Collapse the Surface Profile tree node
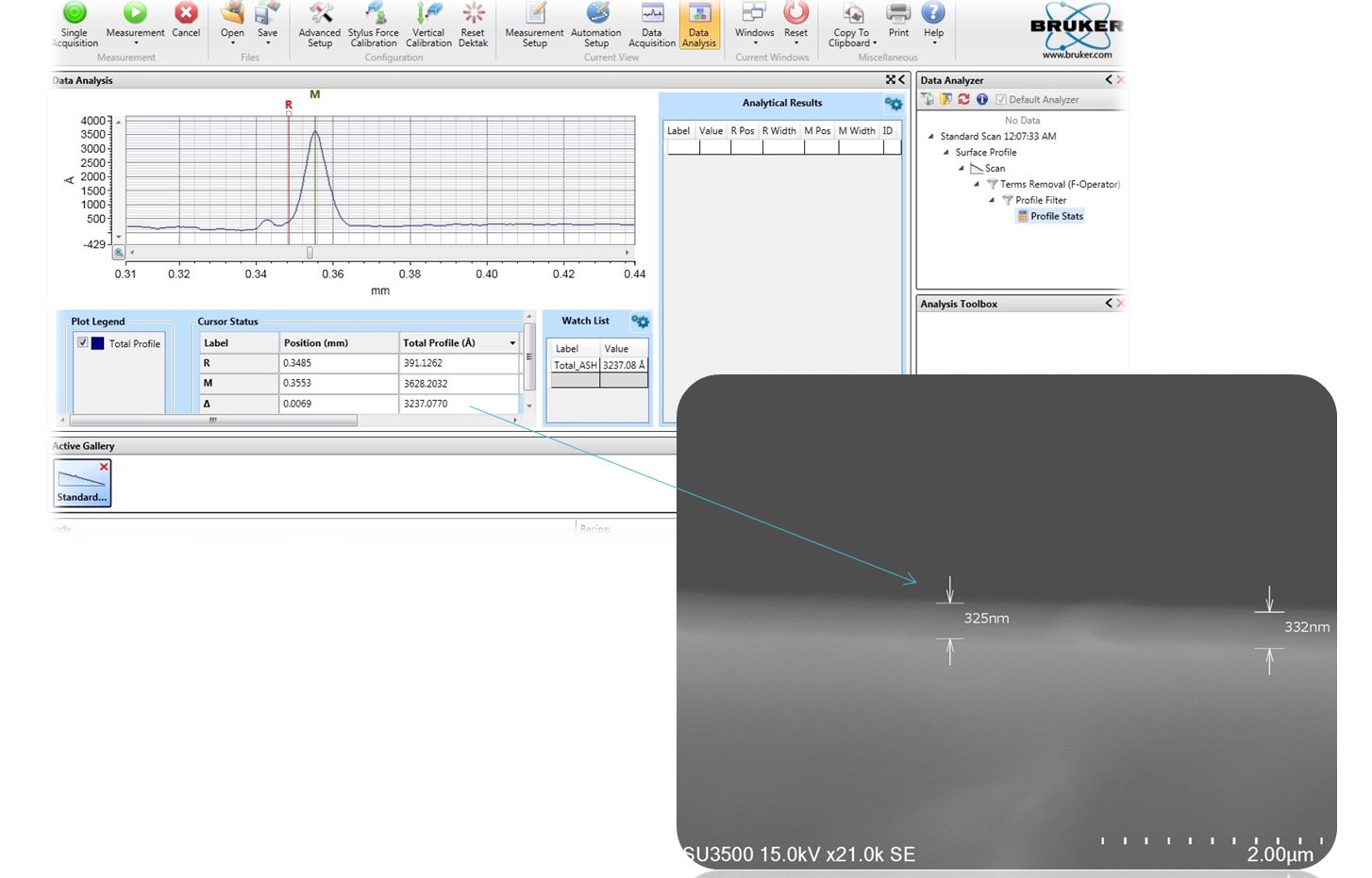1372x878 pixels. click(946, 153)
